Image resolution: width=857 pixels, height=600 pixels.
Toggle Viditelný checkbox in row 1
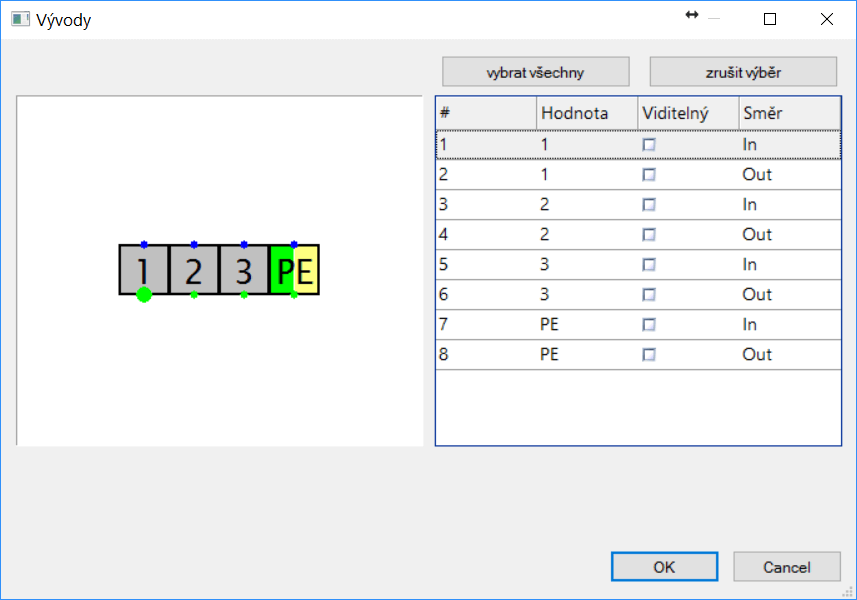pos(649,145)
